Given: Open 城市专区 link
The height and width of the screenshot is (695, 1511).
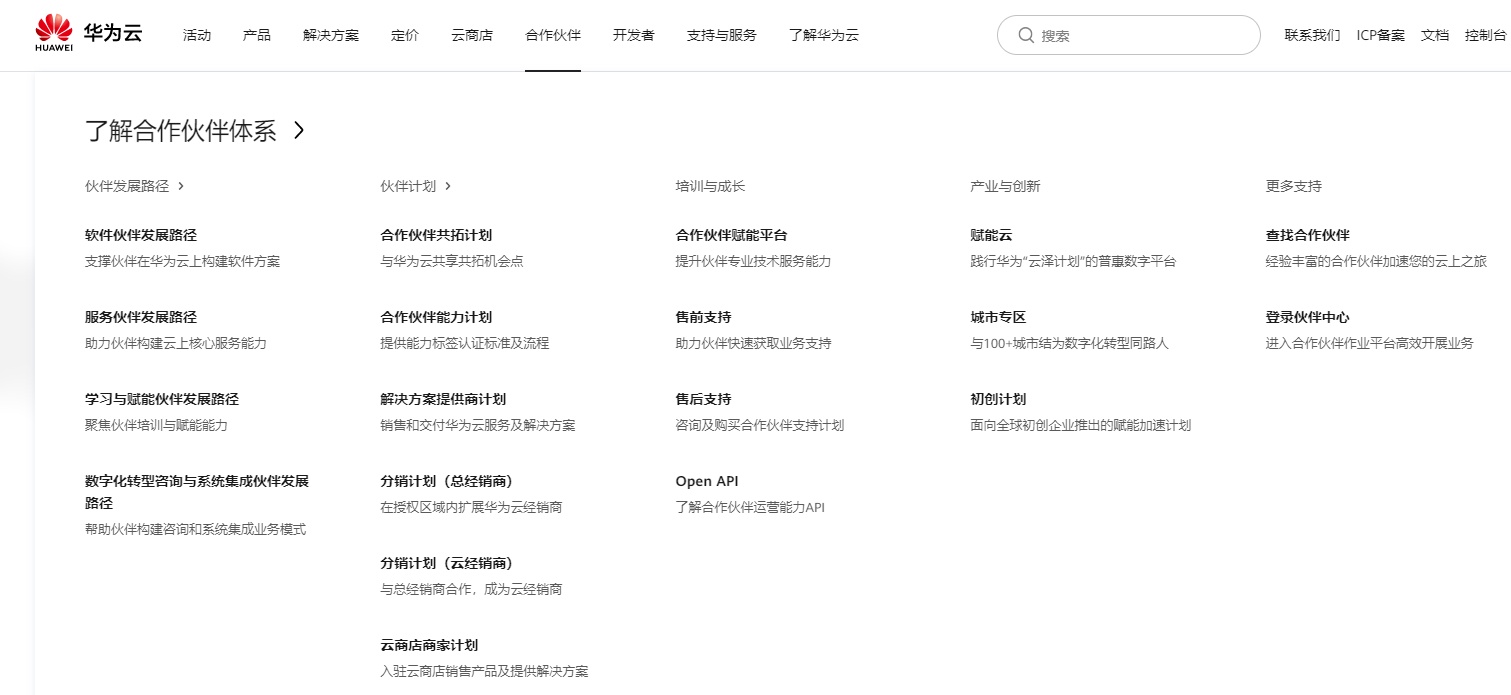Looking at the screenshot, I should (998, 317).
